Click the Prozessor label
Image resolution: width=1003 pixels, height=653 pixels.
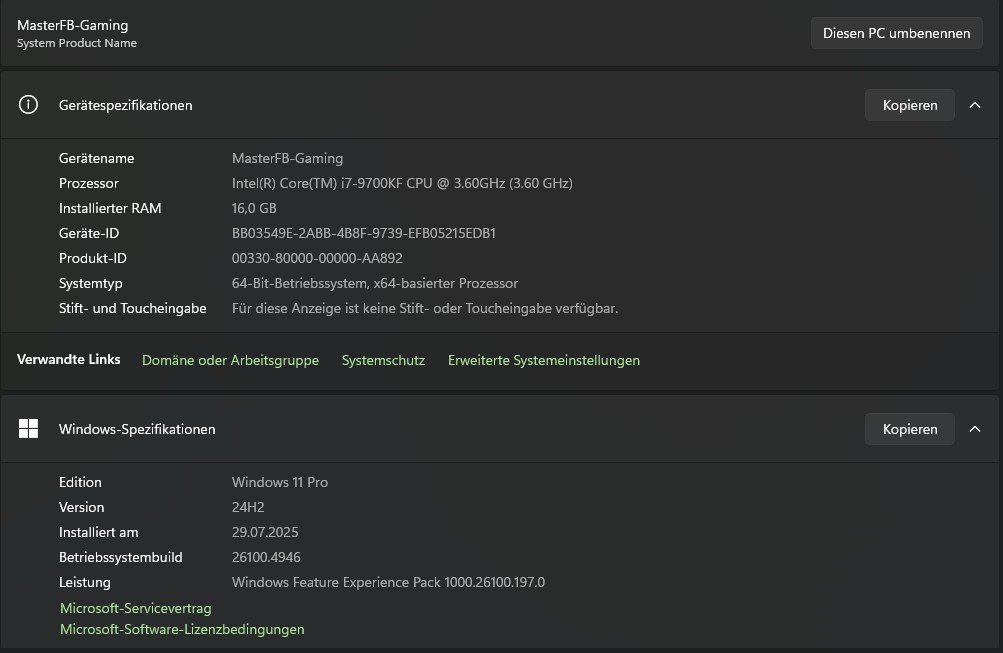point(88,183)
